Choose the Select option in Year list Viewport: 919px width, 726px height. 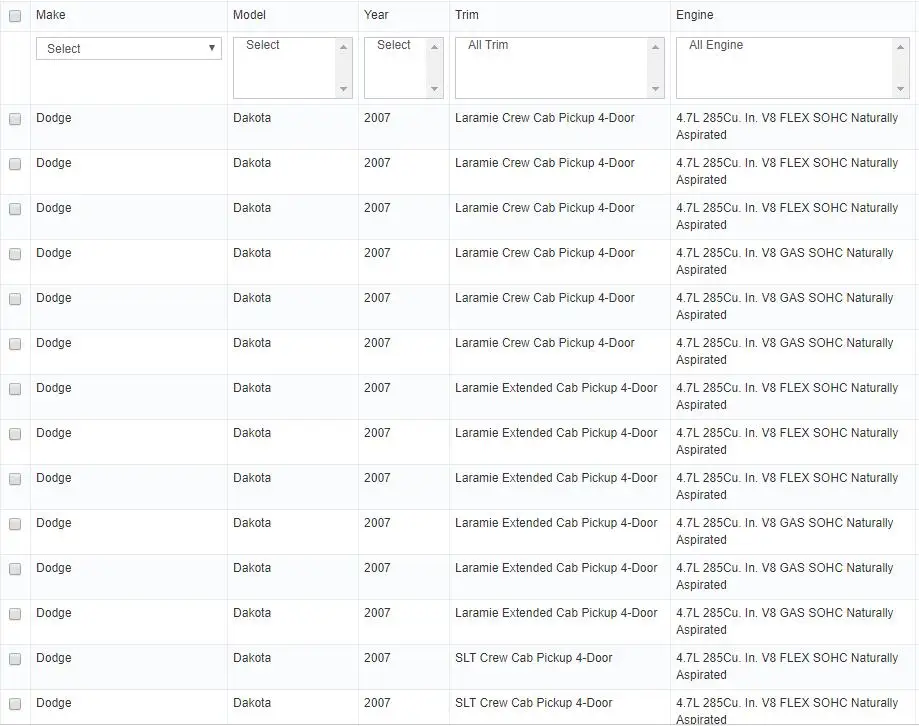393,45
